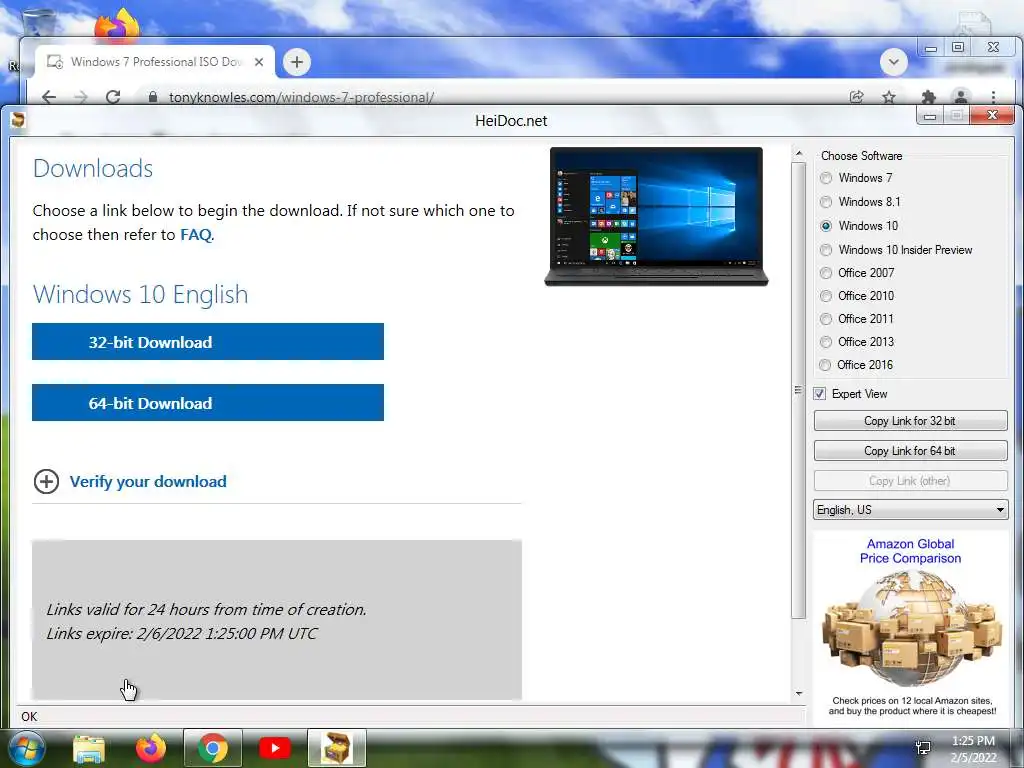Image resolution: width=1024 pixels, height=768 pixels.
Task: Click the Windows 10 laptop image
Action: click(656, 216)
